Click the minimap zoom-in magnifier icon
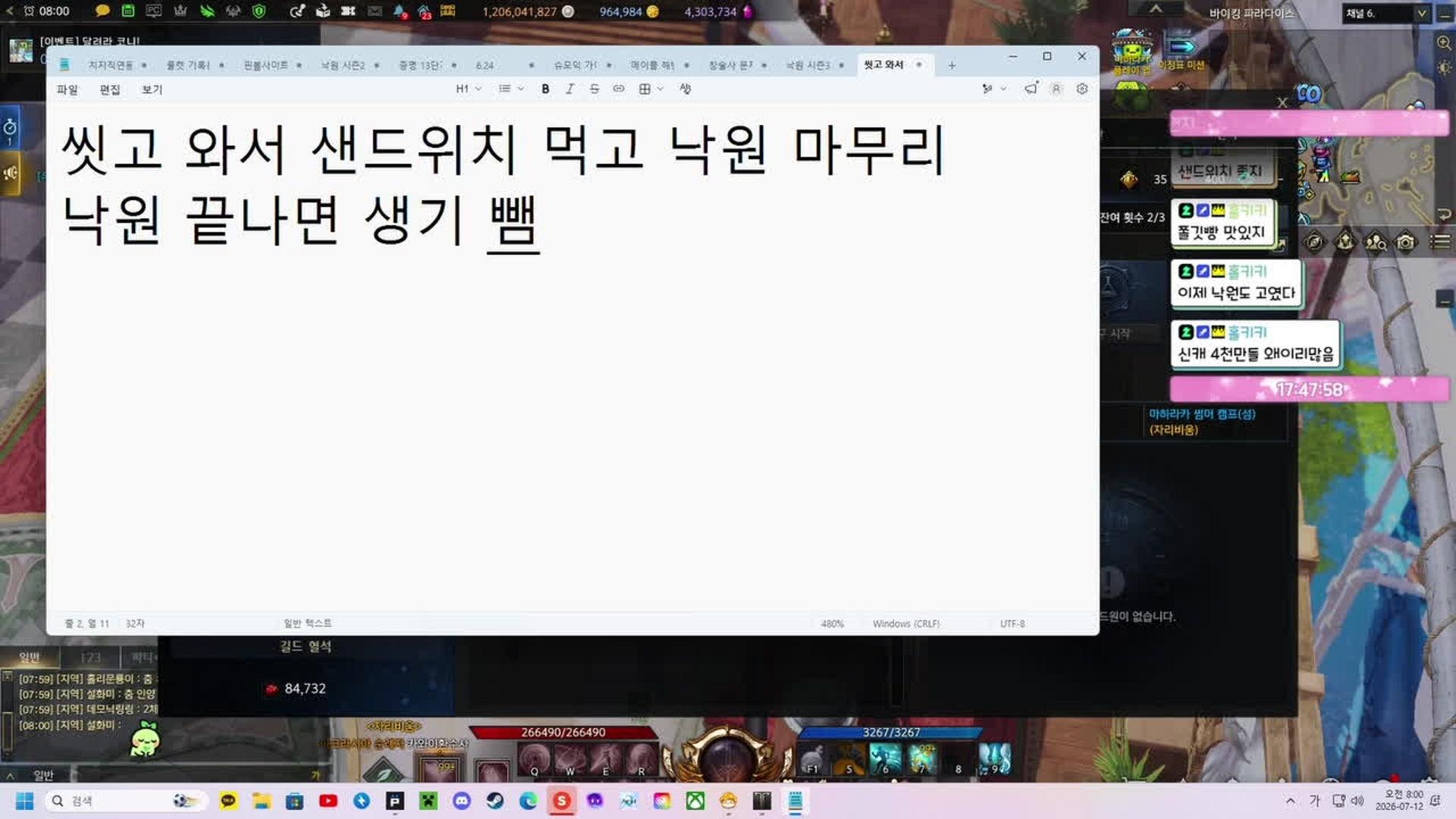 (1444, 42)
